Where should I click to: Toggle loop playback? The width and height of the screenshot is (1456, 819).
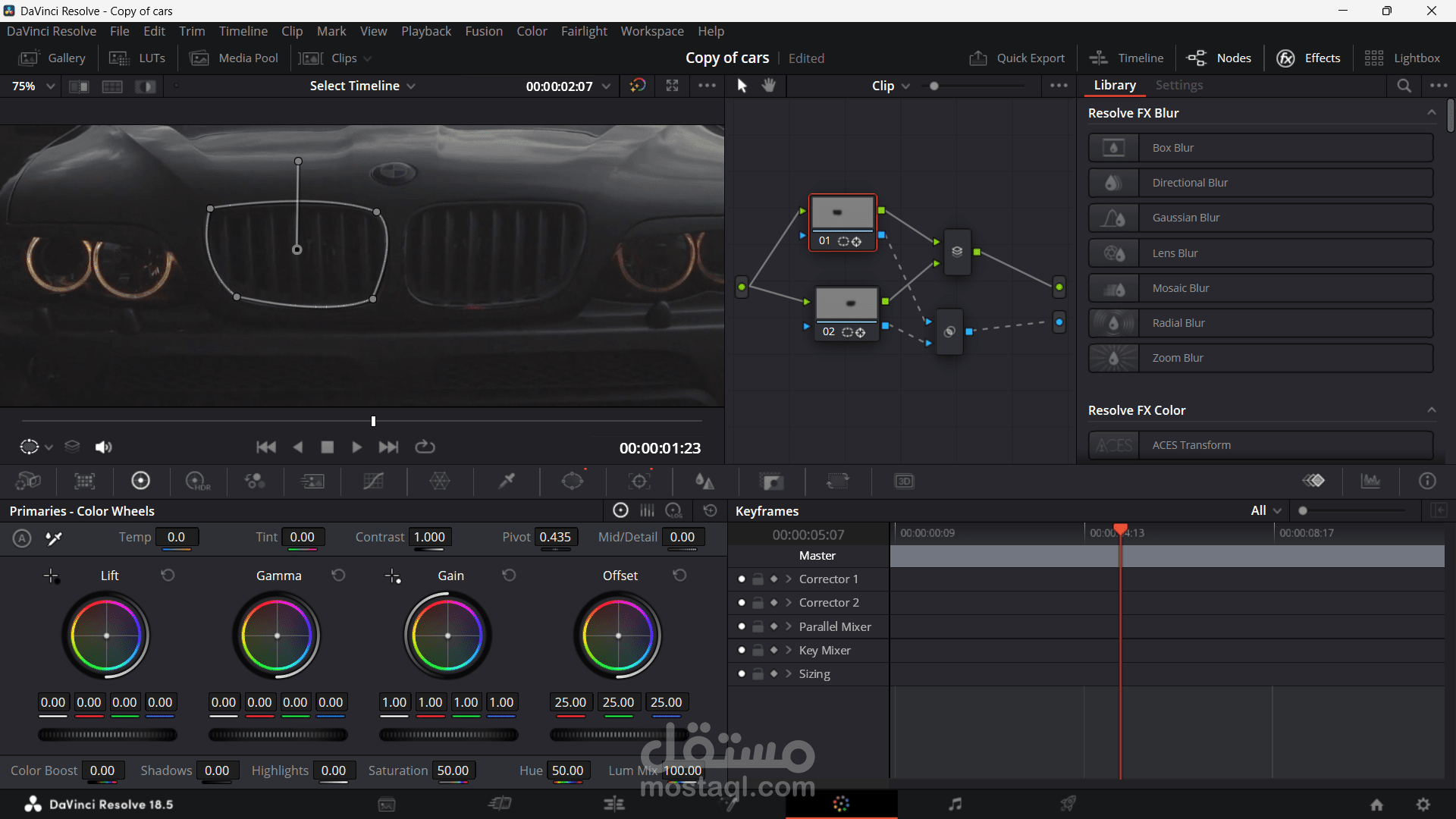tap(425, 447)
